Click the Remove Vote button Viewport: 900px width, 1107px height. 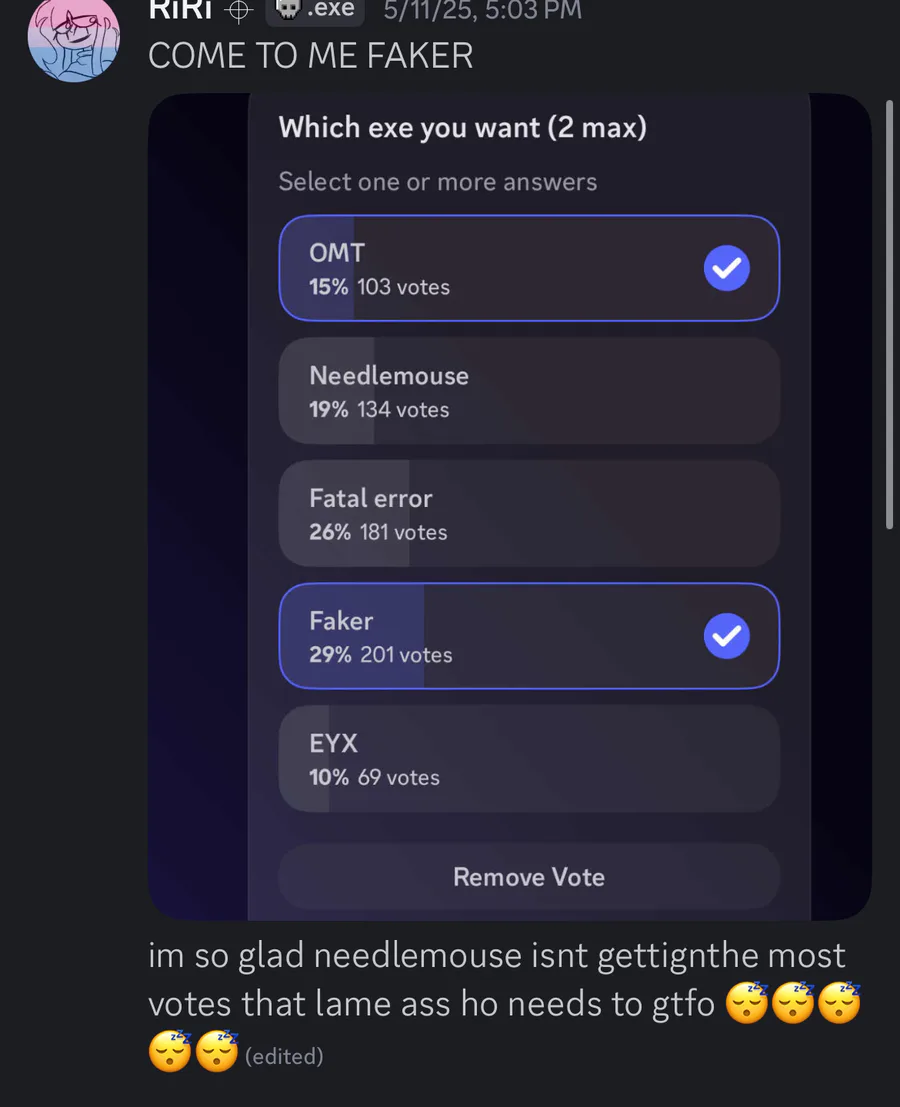click(529, 877)
